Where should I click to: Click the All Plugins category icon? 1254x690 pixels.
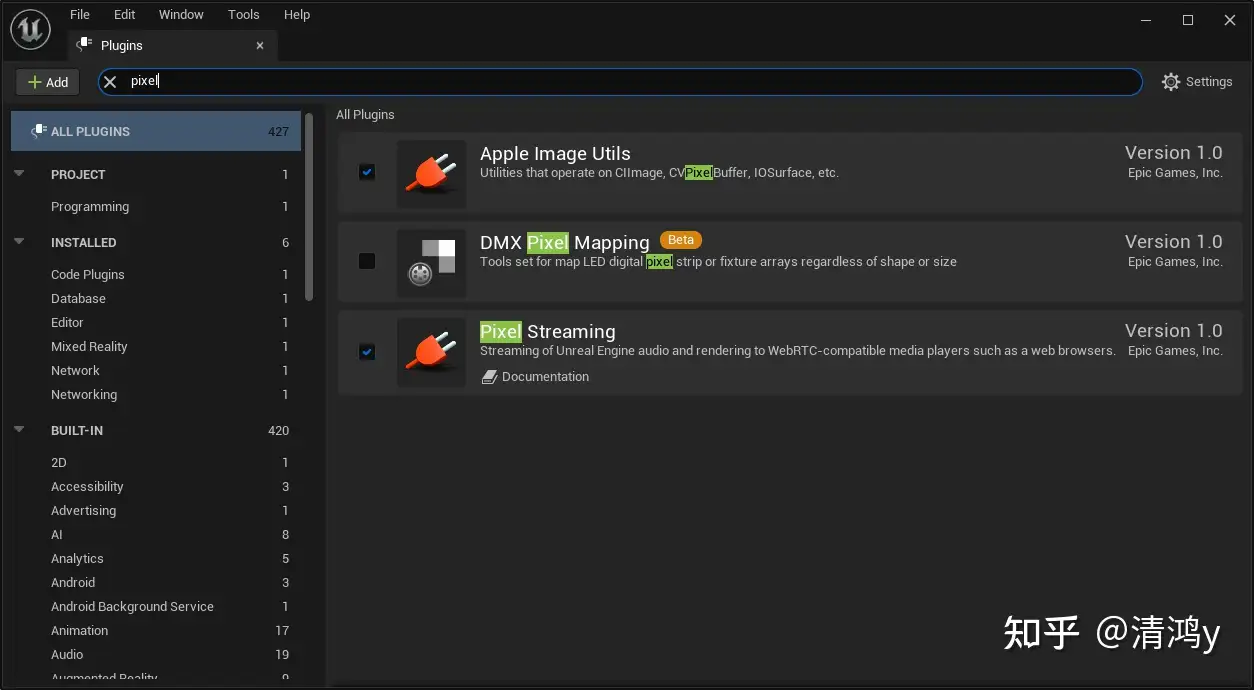pyautogui.click(x=39, y=131)
